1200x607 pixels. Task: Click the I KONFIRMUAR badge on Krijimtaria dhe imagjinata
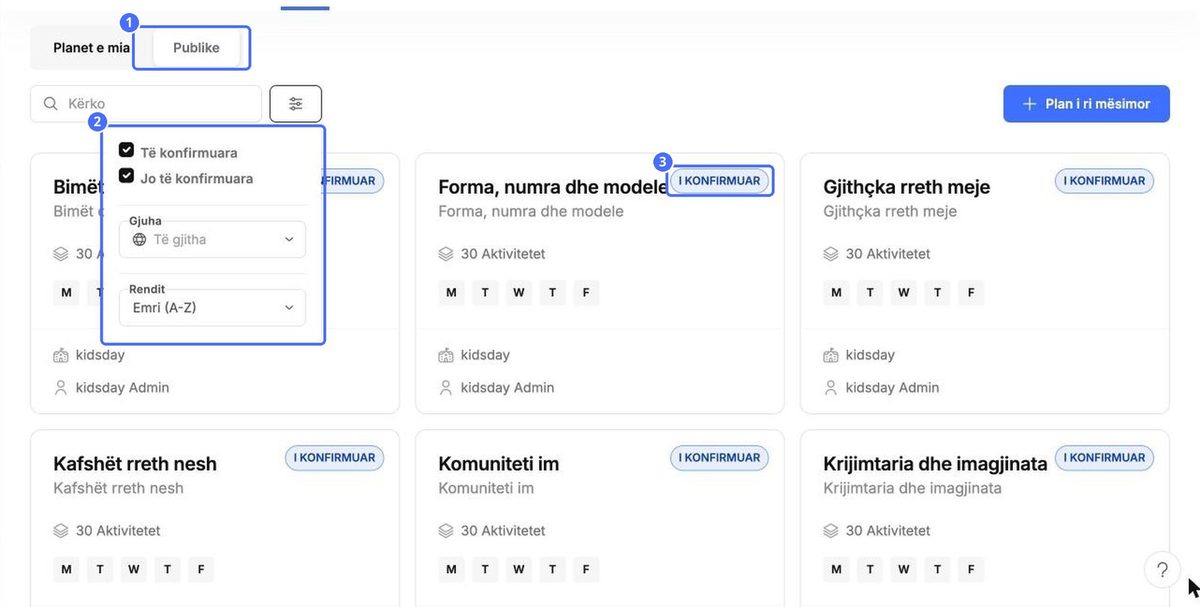click(1105, 458)
